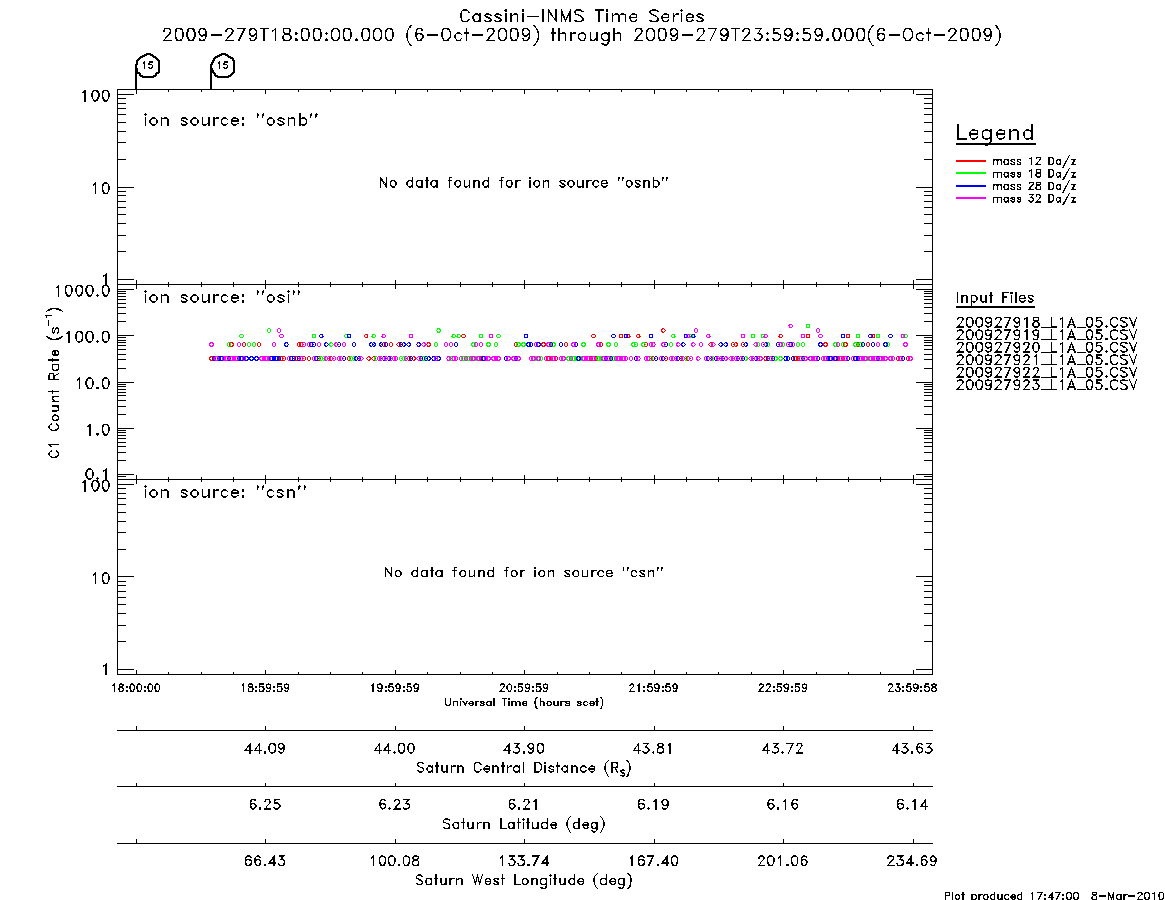Image resolution: width=1165 pixels, height=900 pixels.
Task: Click the 1000.0 y-axis tick label
Action: pos(82,291)
